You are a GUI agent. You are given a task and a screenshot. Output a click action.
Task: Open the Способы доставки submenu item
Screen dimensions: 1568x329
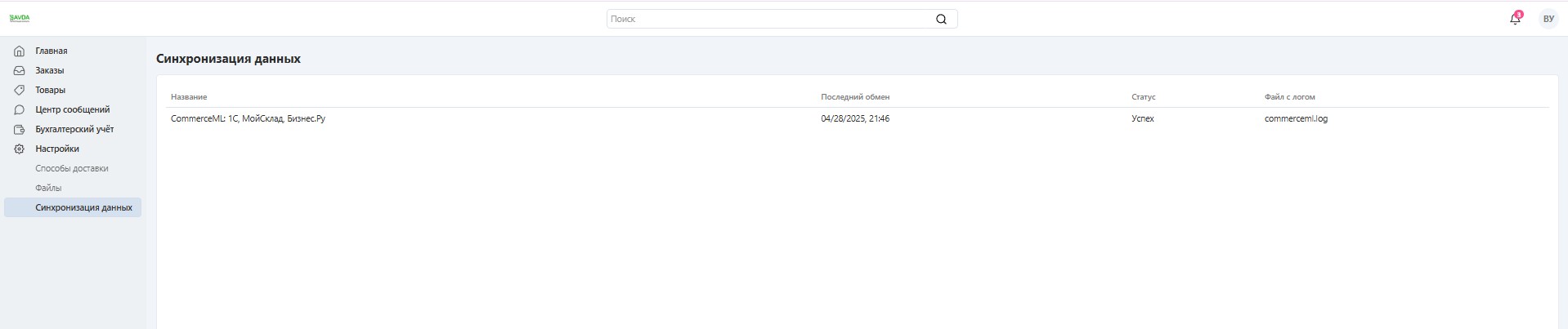click(72, 168)
